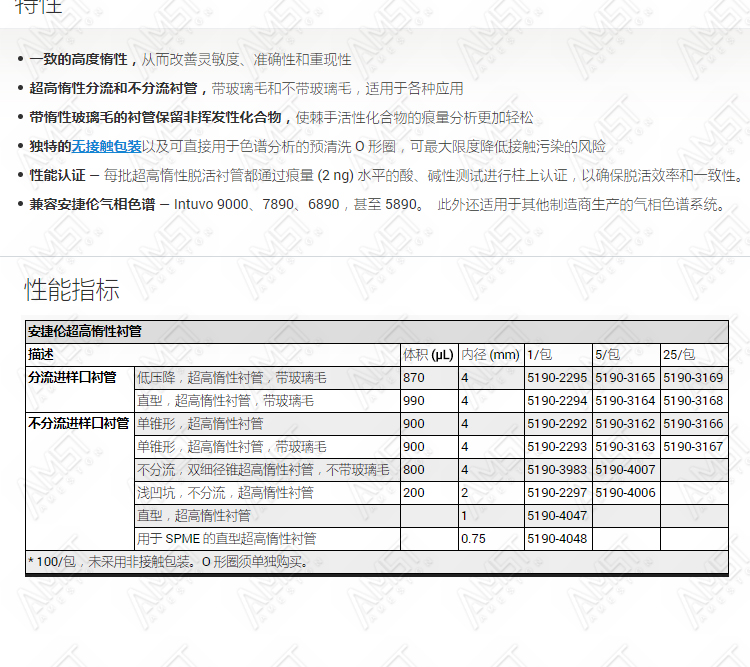750x667 pixels.
Task: Click the 浅凹坑，不分流 liner description
Action: tap(225, 493)
